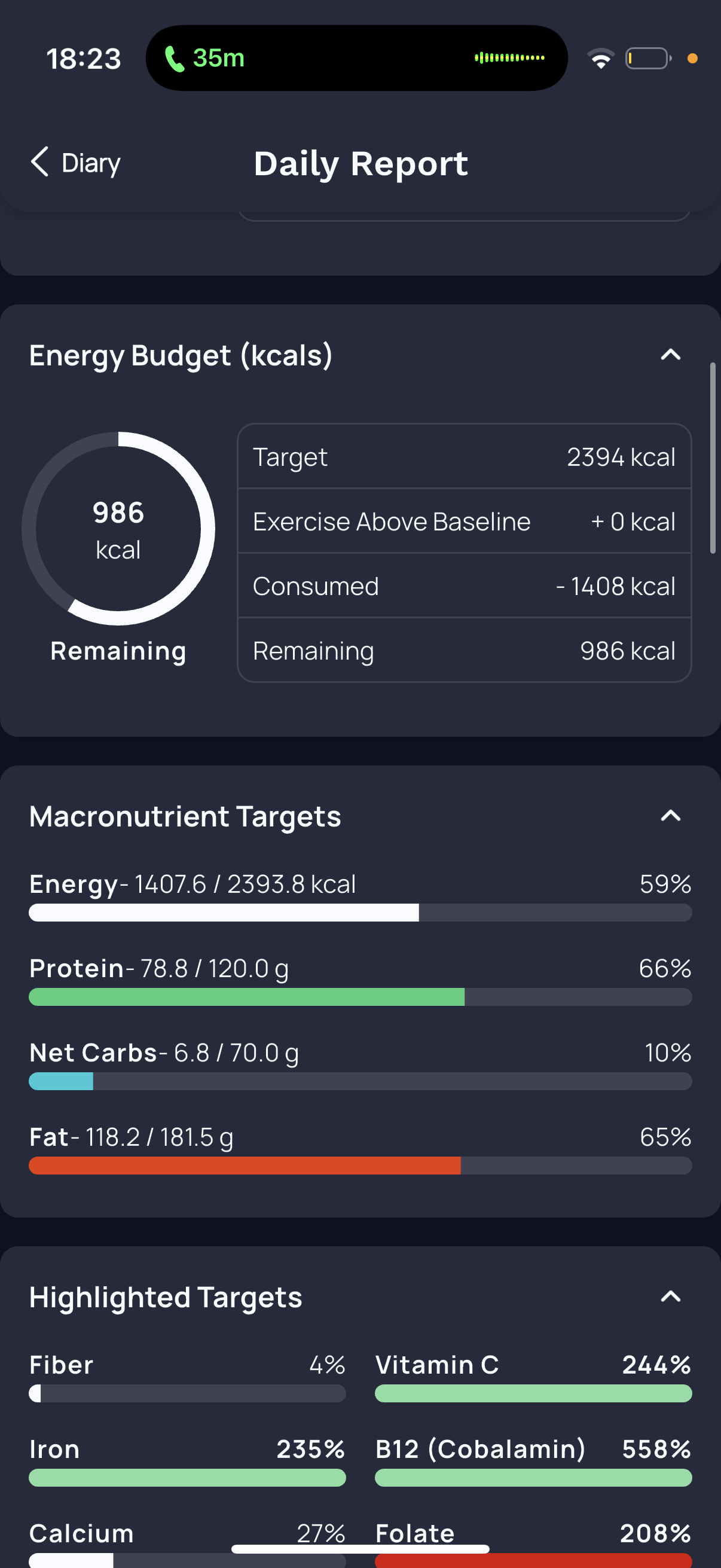Image resolution: width=721 pixels, height=1568 pixels.
Task: Open the Consumed 1408 kcal row
Action: point(465,585)
